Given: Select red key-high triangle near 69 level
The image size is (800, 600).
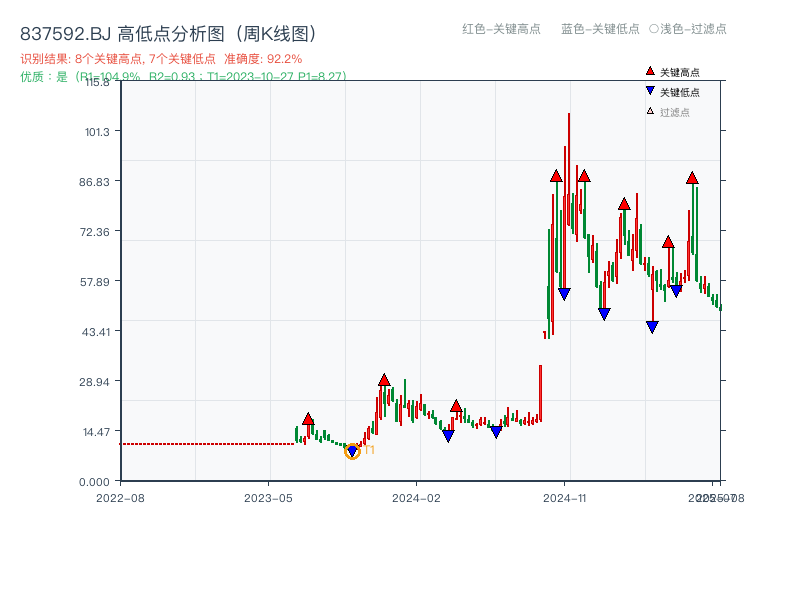Looking at the screenshot, I should (668, 242).
